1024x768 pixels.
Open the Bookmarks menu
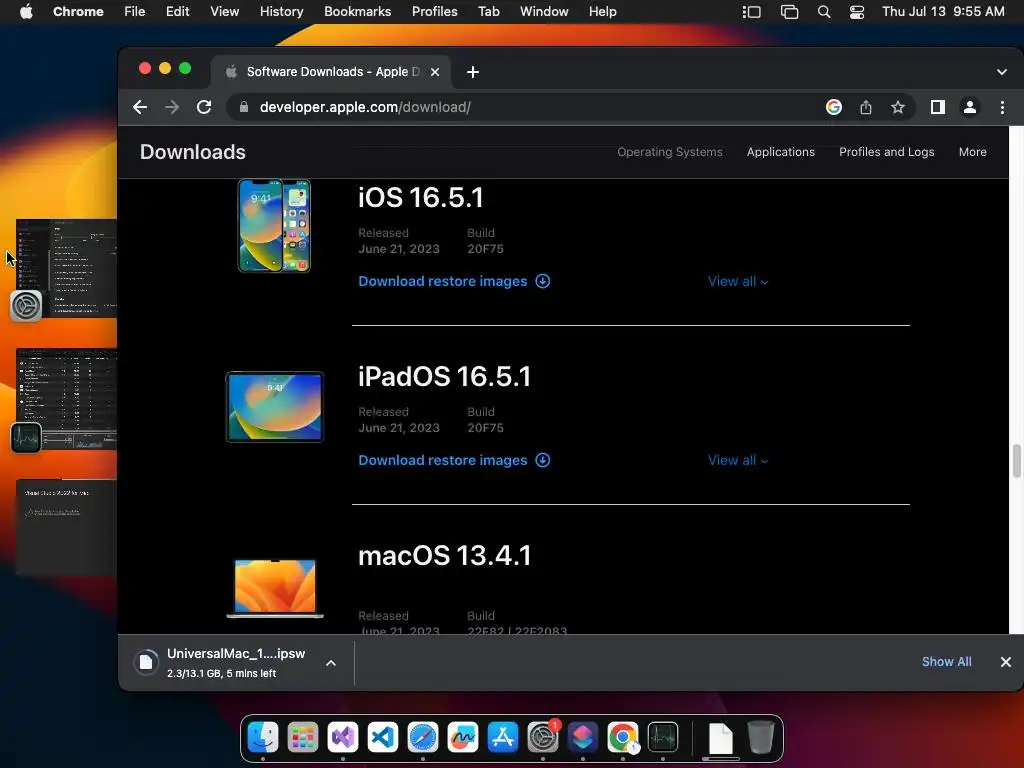[x=358, y=12]
